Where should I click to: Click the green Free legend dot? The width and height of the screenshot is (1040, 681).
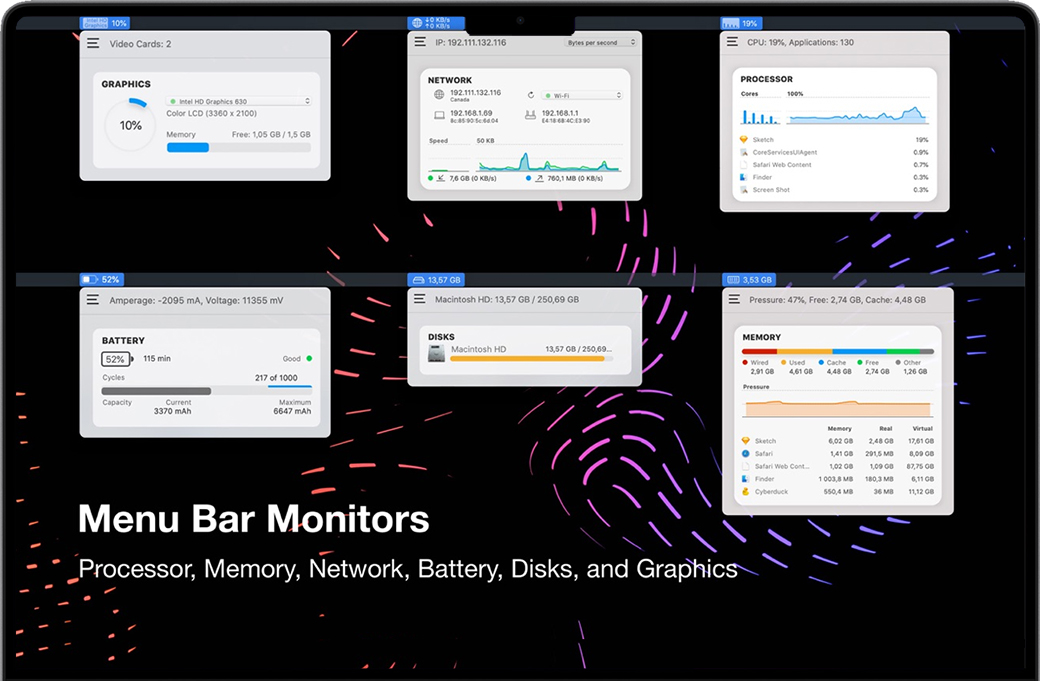(x=860, y=362)
